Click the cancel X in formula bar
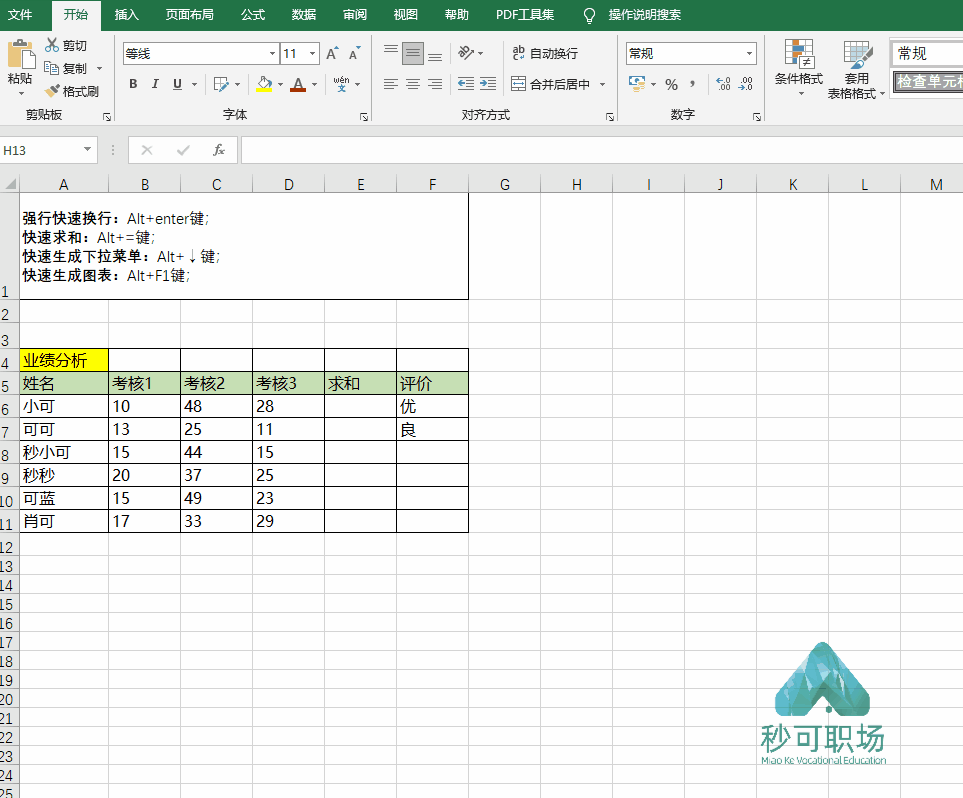The image size is (963, 798). coord(147,150)
